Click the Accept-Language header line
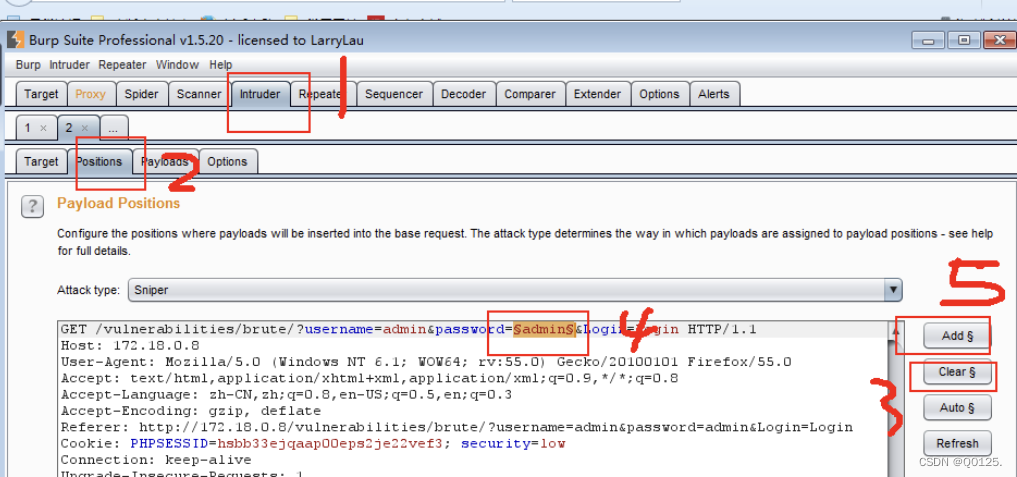Image resolution: width=1017 pixels, height=477 pixels. coord(286,395)
